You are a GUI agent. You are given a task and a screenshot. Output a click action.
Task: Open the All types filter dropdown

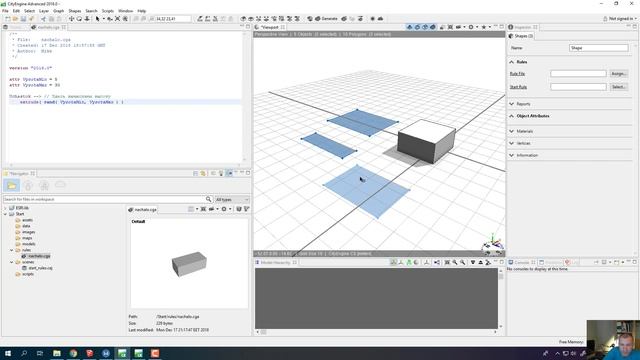pyautogui.click(x=232, y=200)
